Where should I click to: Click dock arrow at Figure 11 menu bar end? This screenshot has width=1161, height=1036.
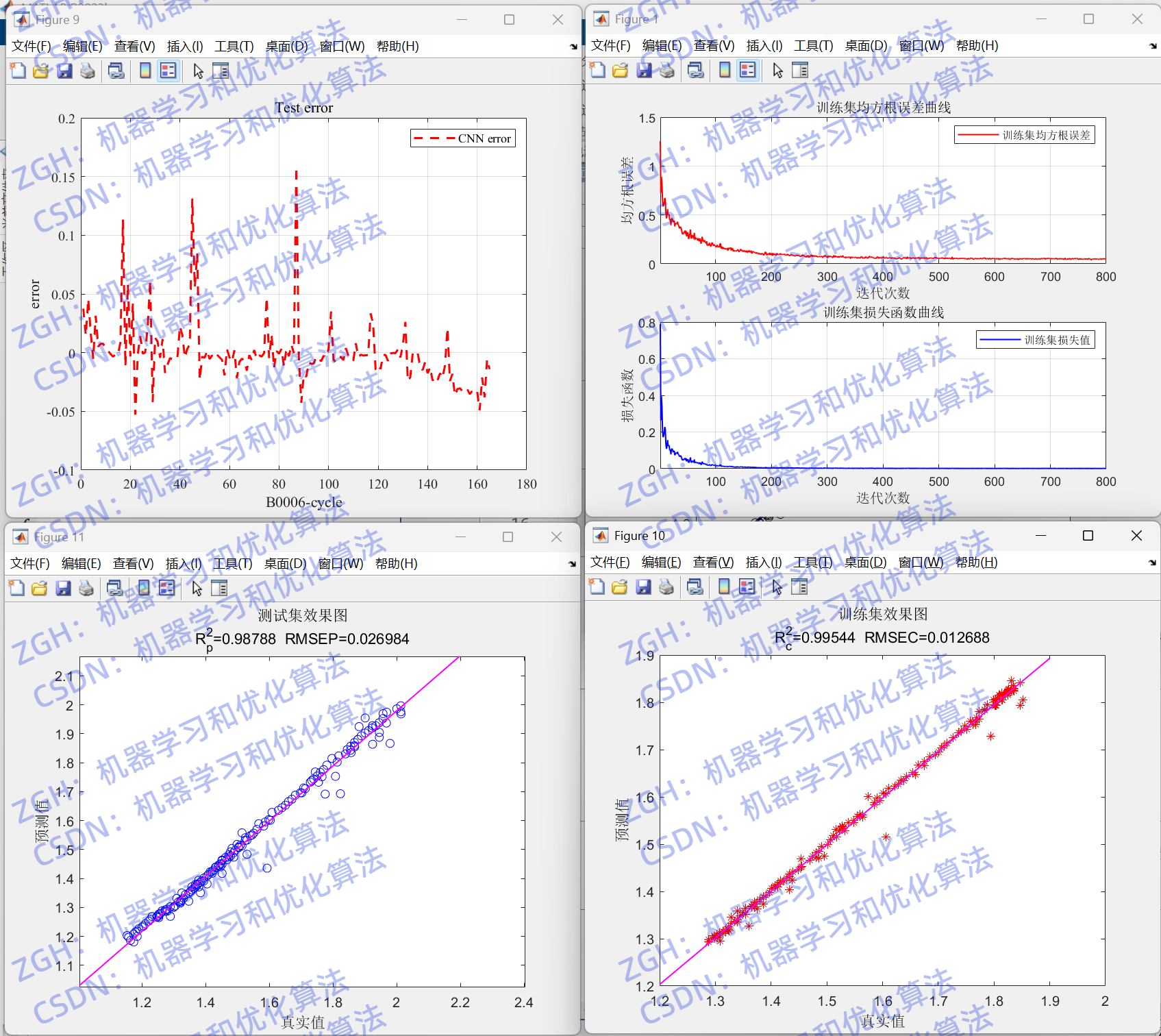(573, 564)
